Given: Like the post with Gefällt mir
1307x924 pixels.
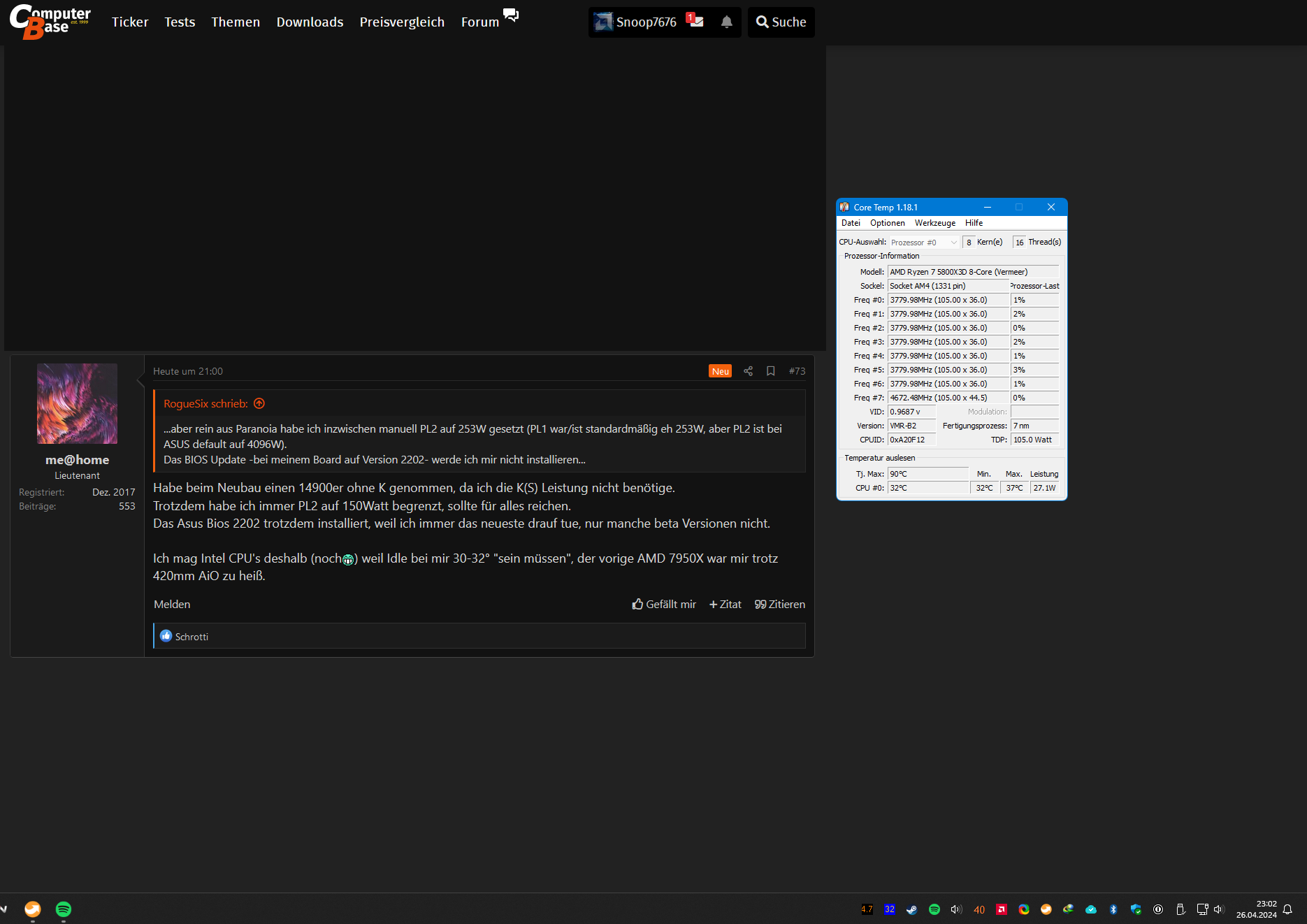Looking at the screenshot, I should point(664,605).
